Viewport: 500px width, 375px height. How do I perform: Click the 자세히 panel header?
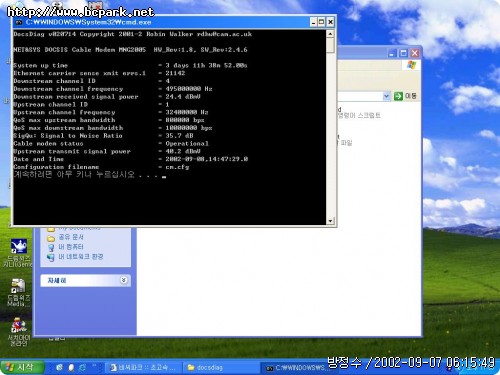pyautogui.click(x=86, y=280)
